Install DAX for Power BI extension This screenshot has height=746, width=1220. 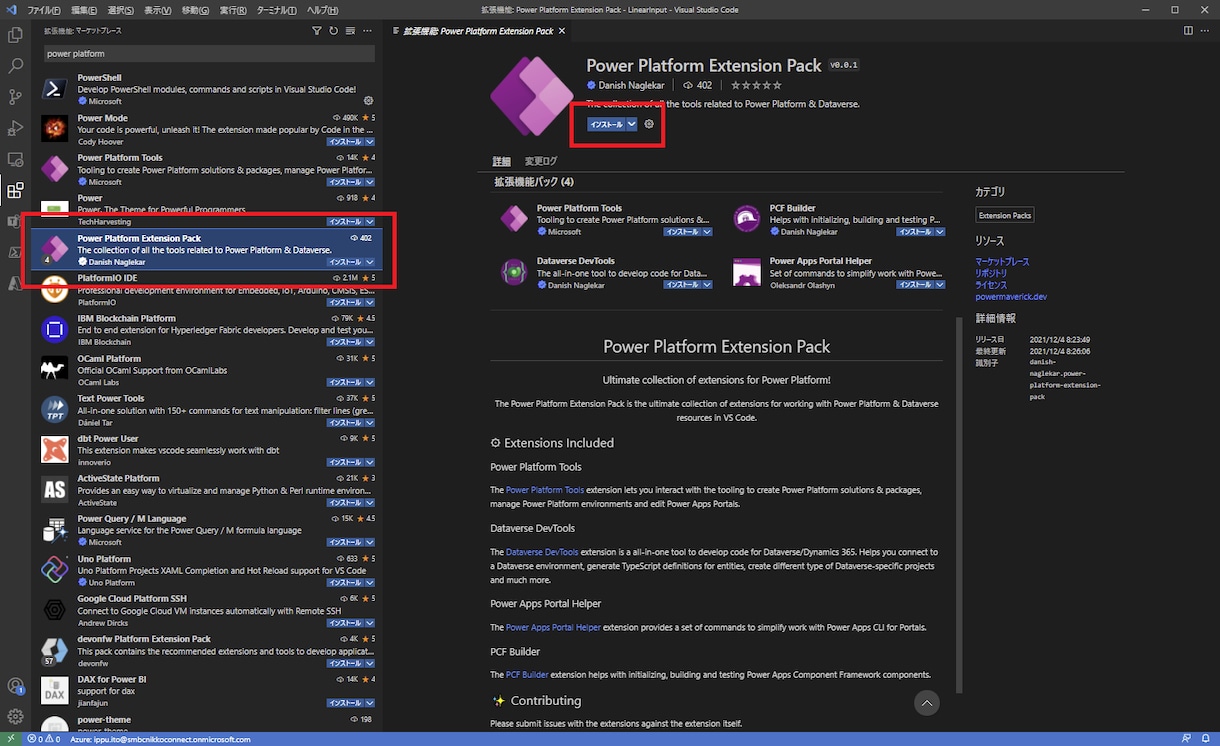coord(345,703)
